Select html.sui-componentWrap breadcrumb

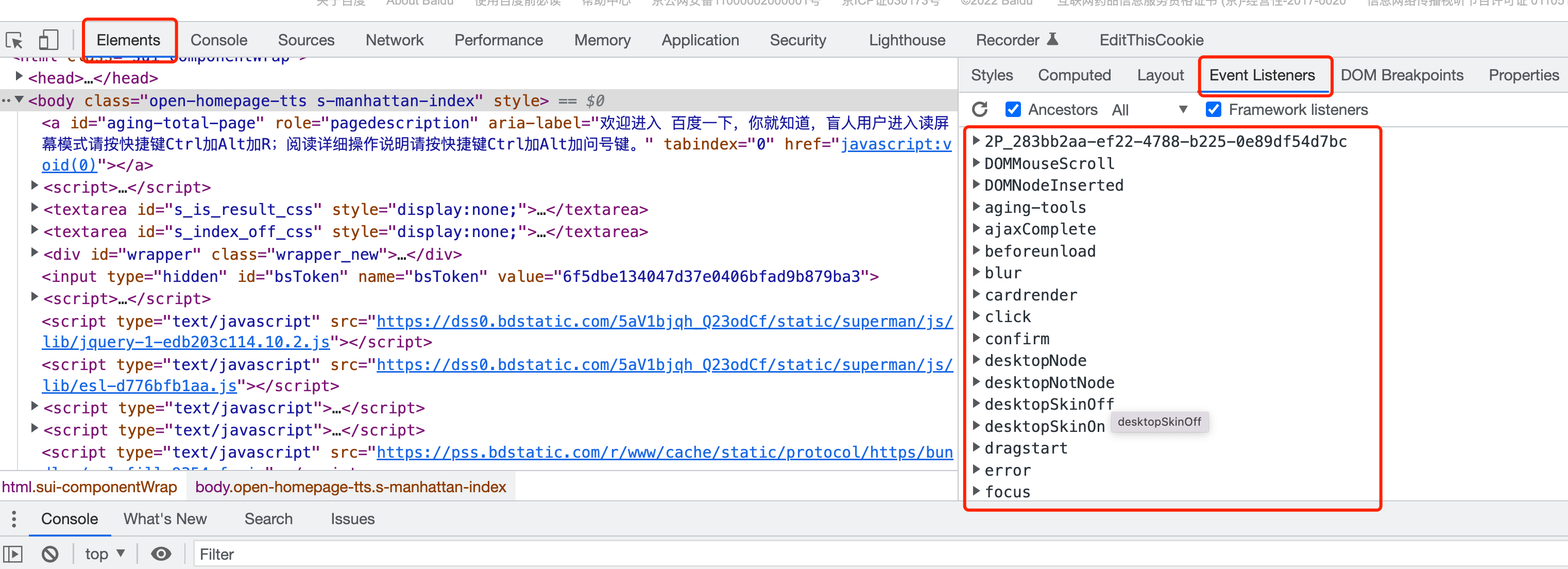pyautogui.click(x=90, y=487)
